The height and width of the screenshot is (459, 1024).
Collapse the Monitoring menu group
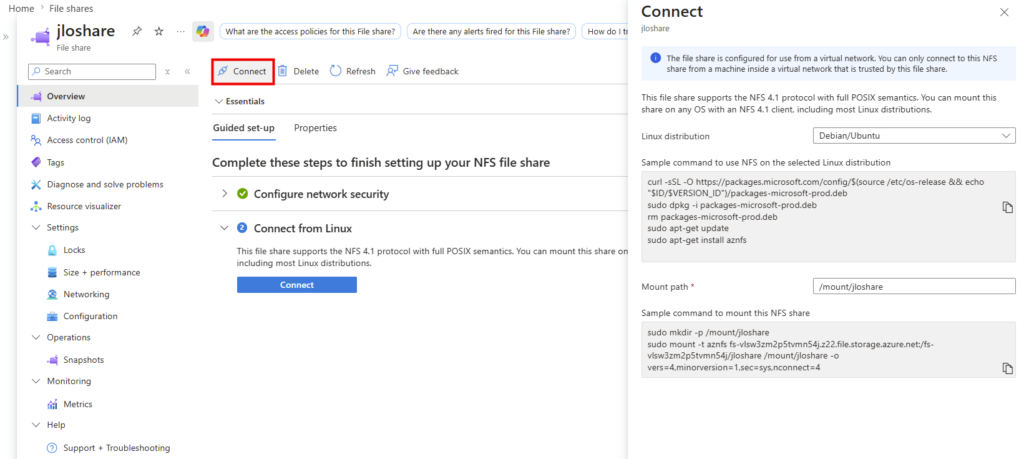pyautogui.click(x=35, y=381)
